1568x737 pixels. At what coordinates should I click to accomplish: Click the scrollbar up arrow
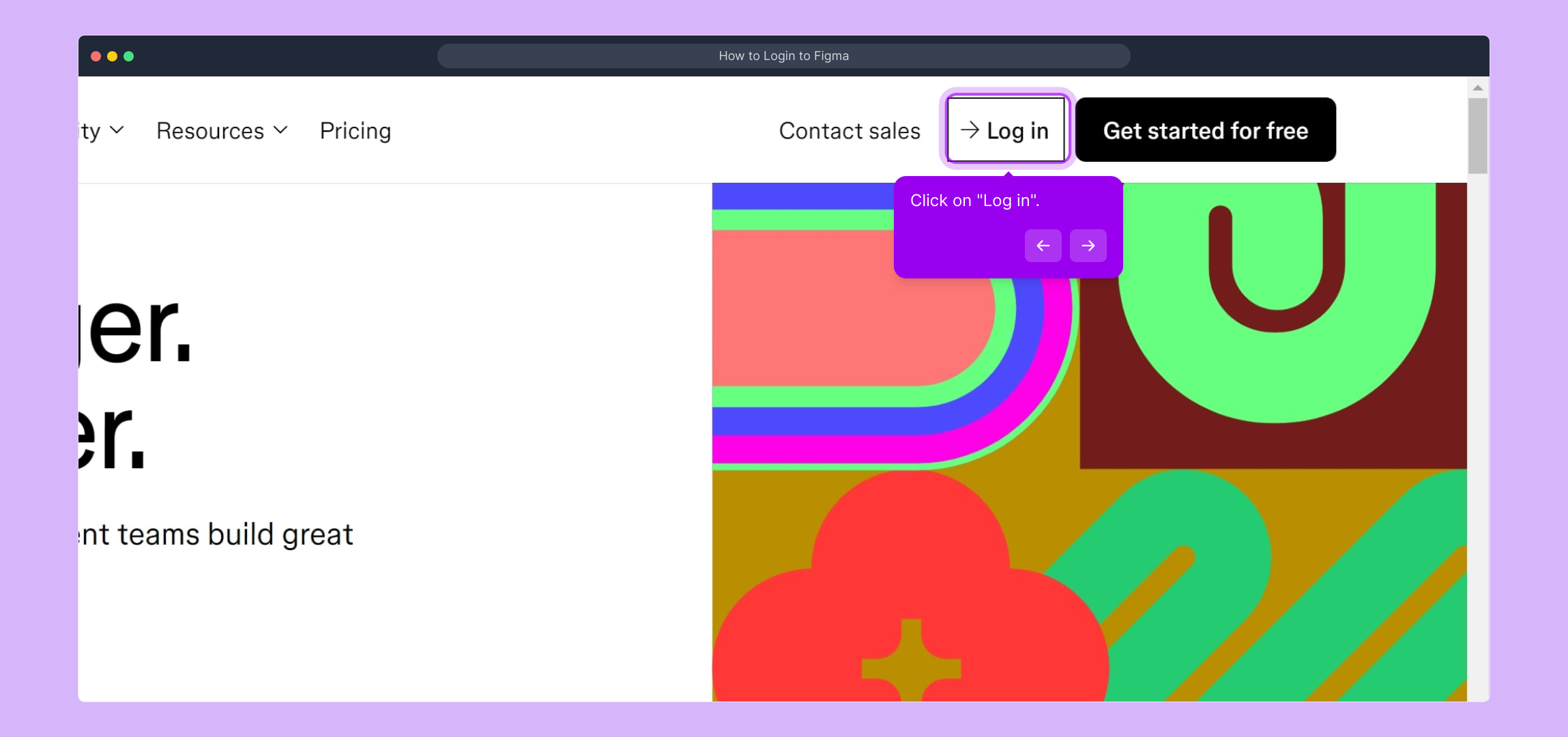1477,88
